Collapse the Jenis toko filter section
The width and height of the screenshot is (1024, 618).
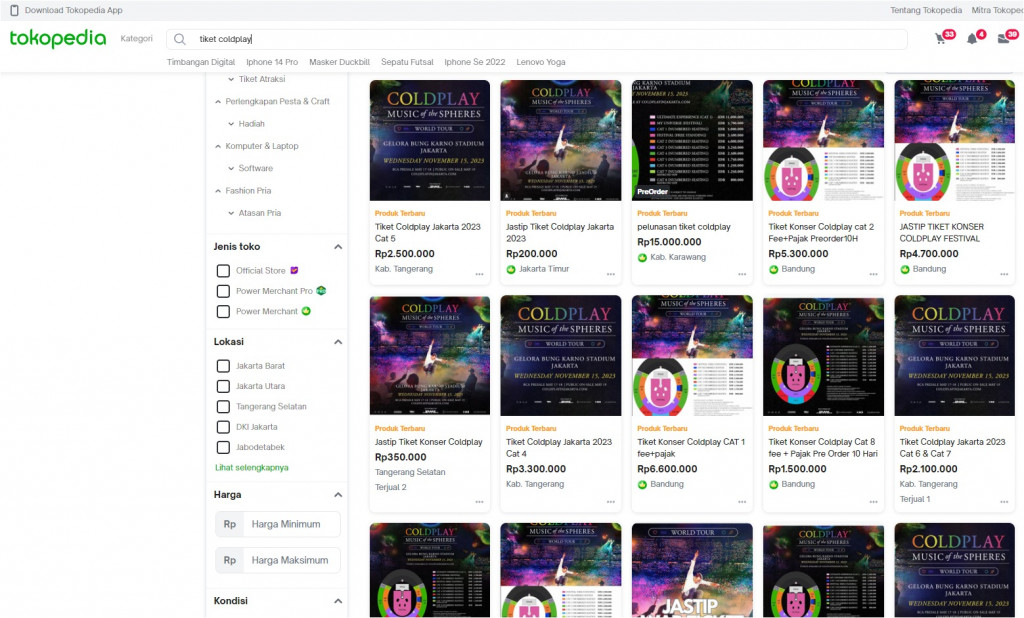[338, 247]
